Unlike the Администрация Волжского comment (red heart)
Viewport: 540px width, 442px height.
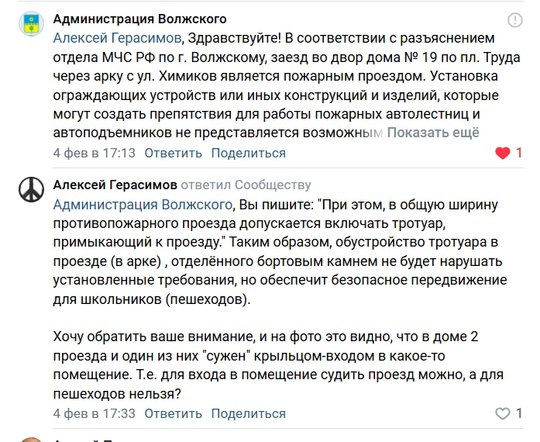click(x=502, y=153)
